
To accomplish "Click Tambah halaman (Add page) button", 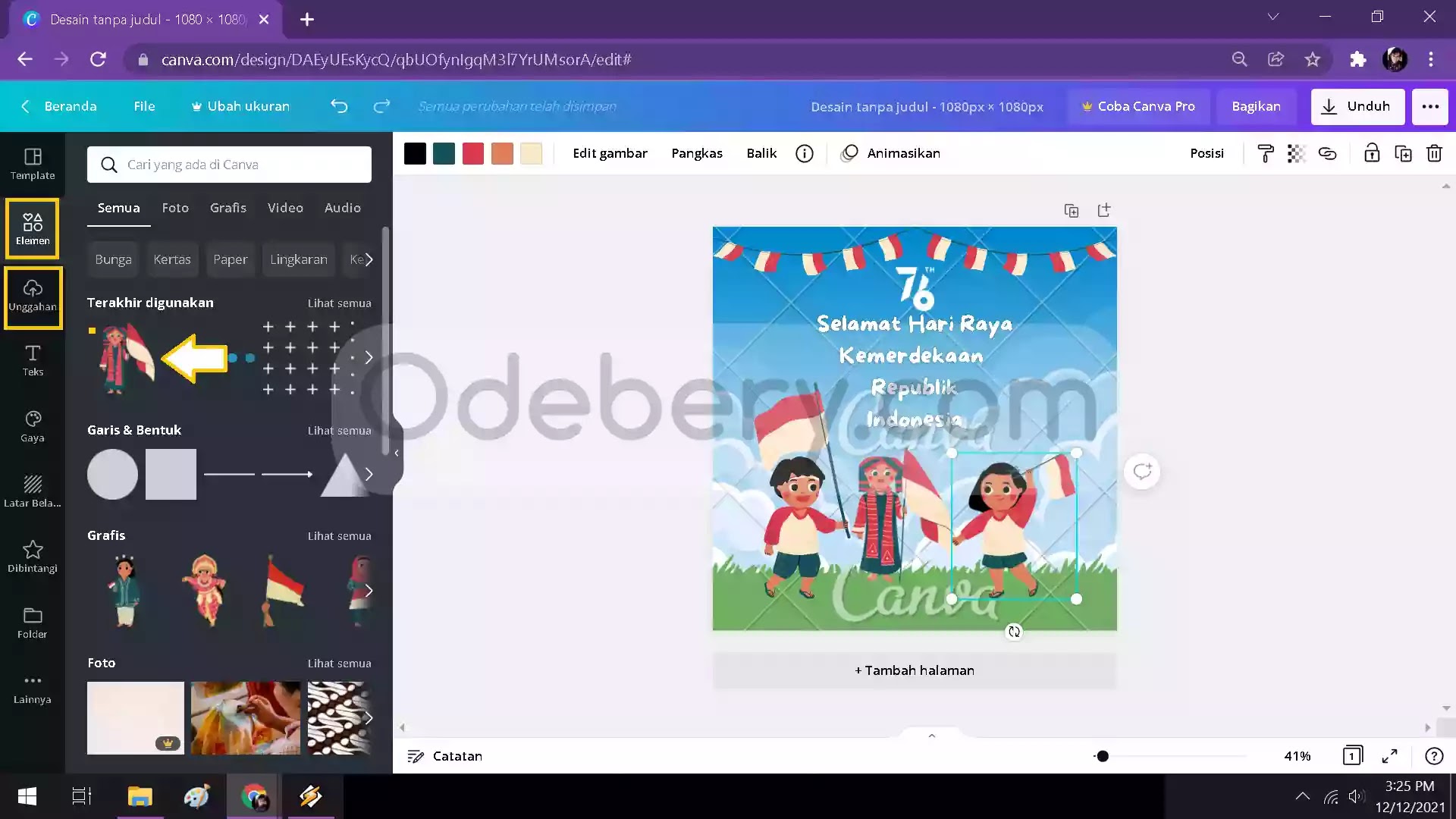I will pyautogui.click(x=914, y=670).
